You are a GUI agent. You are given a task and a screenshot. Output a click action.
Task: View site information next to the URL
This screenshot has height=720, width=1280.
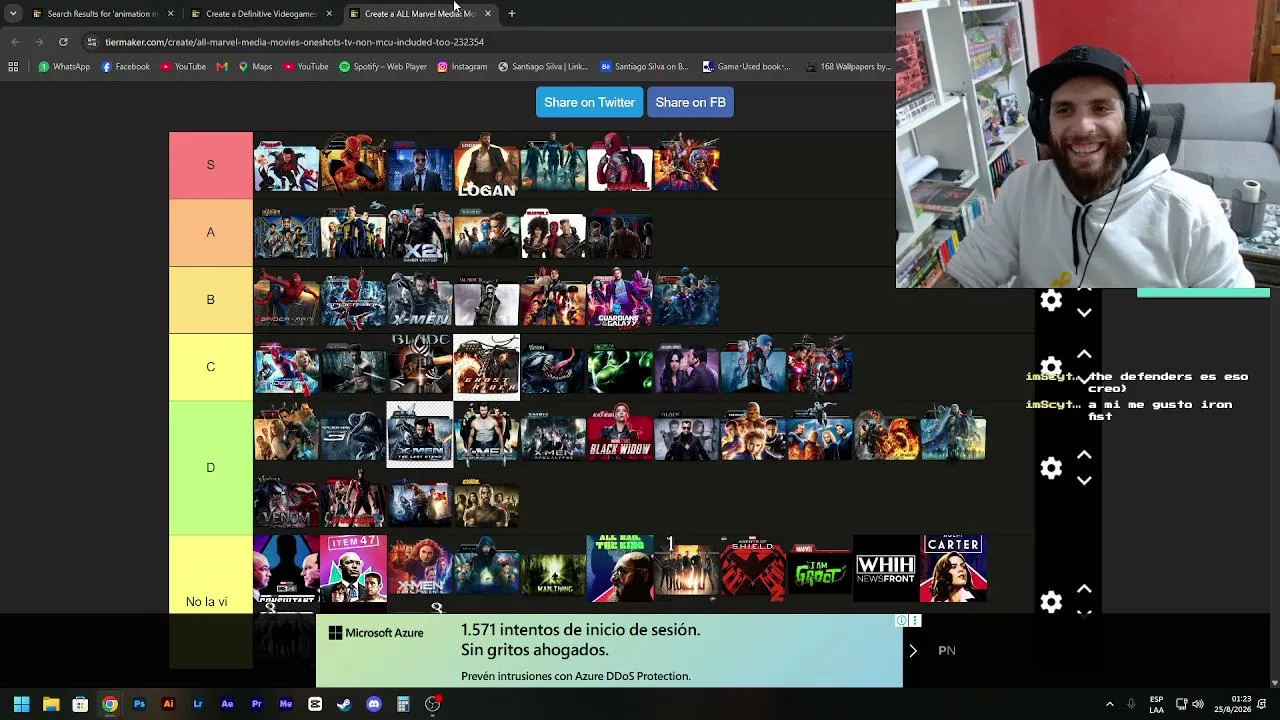(x=92, y=42)
